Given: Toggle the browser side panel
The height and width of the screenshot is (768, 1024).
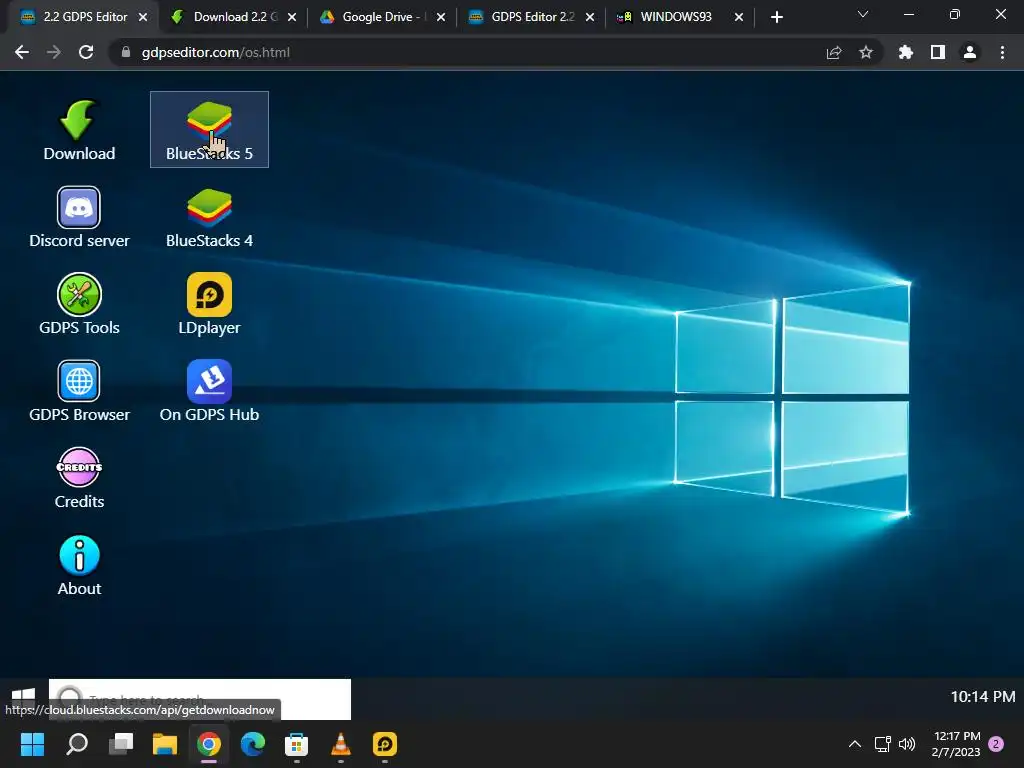Looking at the screenshot, I should click(938, 52).
